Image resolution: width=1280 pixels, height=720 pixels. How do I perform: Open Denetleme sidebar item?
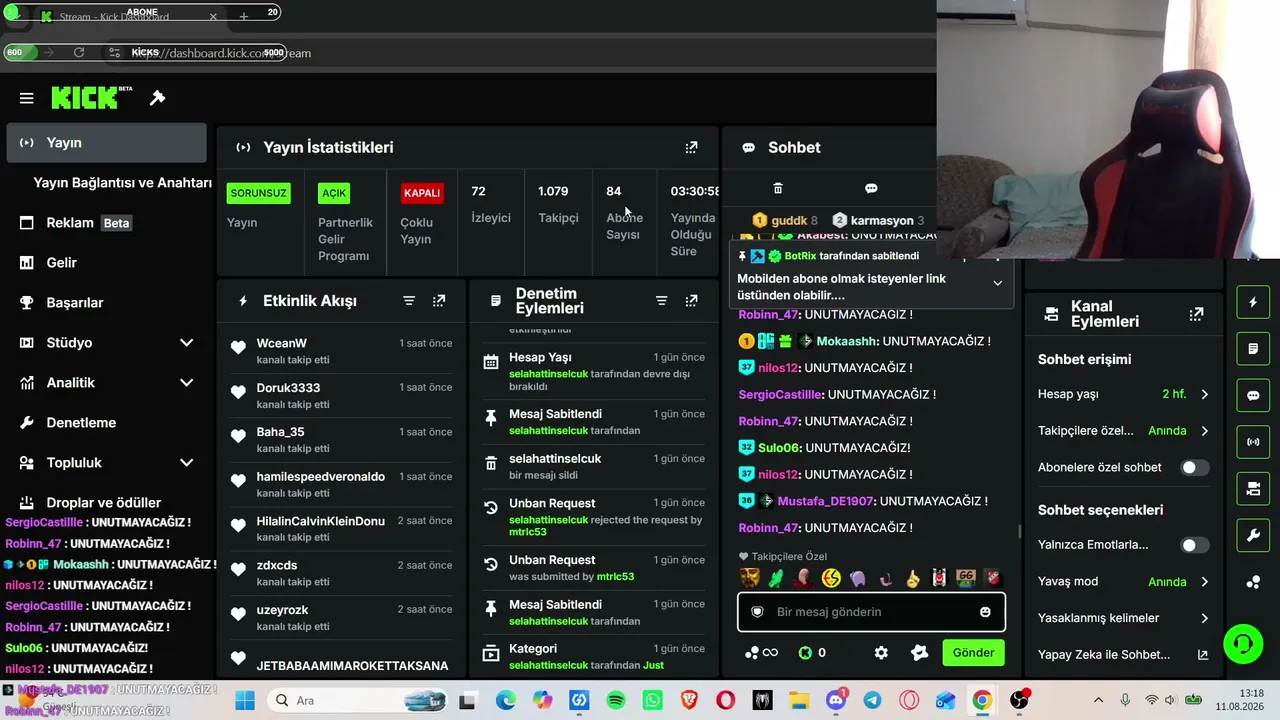coord(107,423)
